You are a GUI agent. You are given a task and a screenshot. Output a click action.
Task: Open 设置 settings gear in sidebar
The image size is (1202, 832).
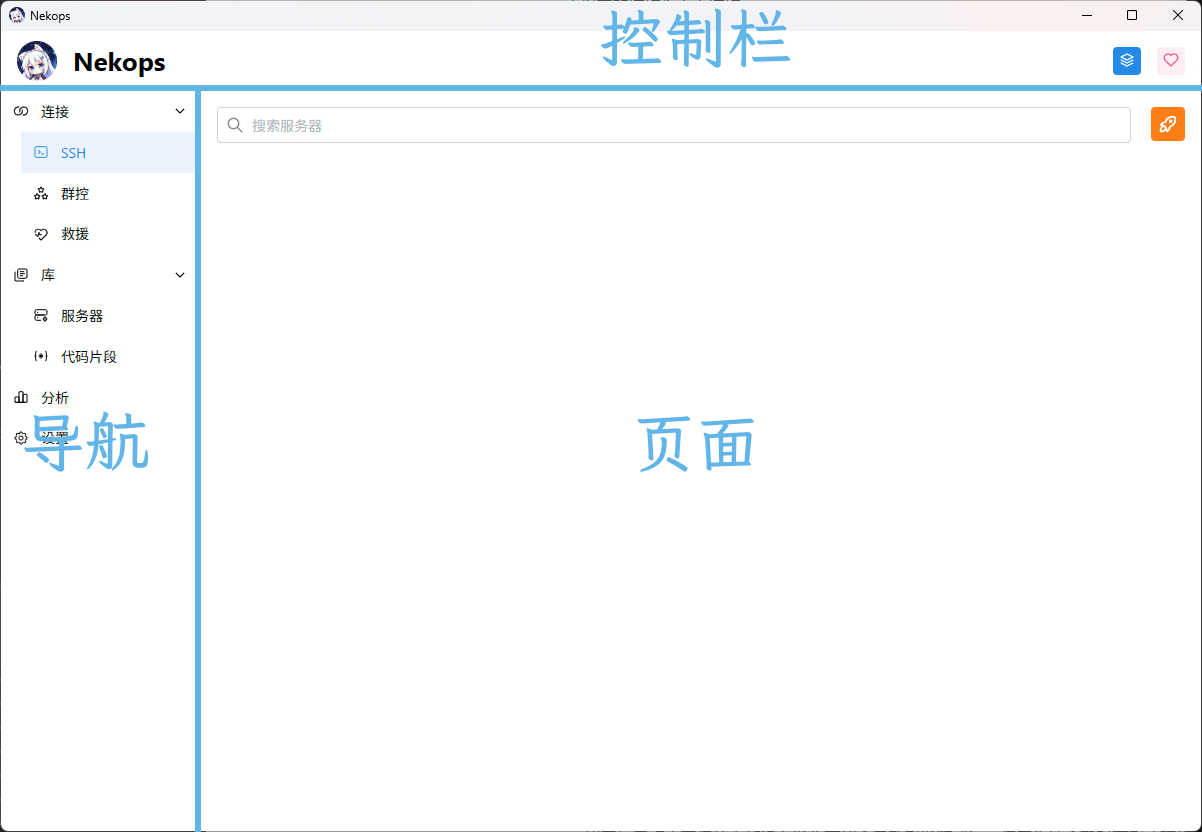pyautogui.click(x=21, y=438)
